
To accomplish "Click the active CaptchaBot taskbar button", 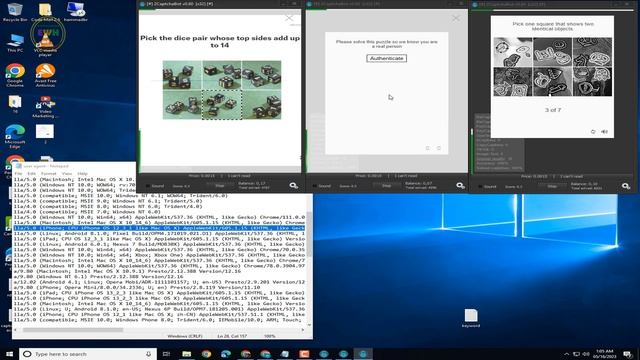I will 363,354.
